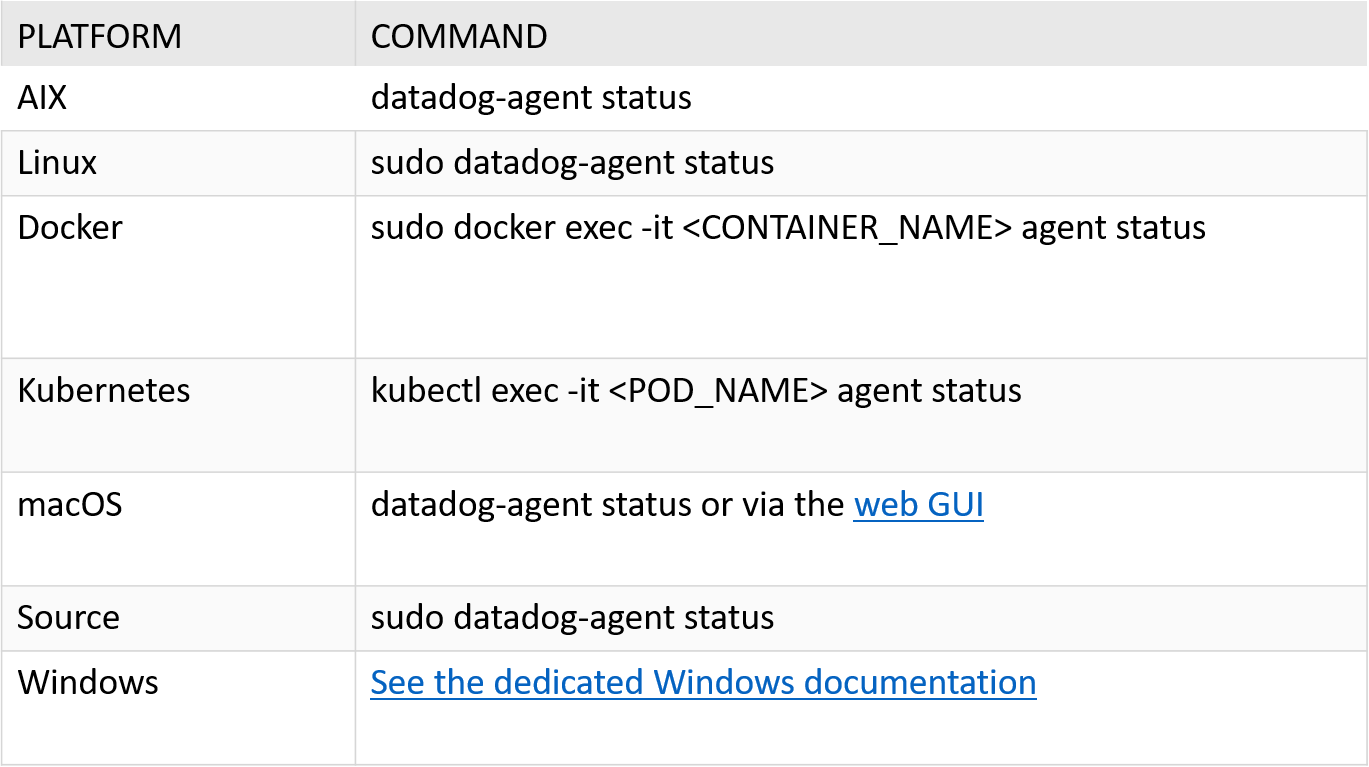Select the Windows platform cell

tap(88, 682)
